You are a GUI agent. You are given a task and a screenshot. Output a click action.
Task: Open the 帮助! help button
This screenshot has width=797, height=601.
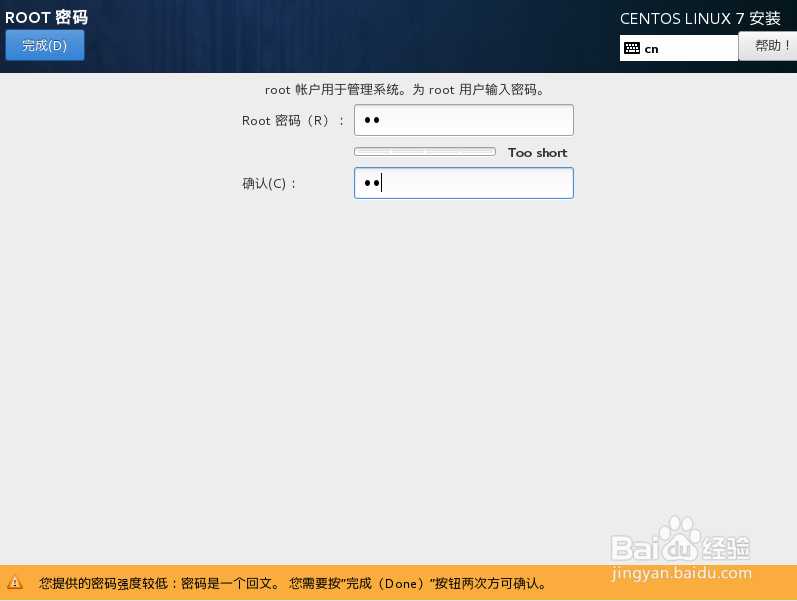768,46
